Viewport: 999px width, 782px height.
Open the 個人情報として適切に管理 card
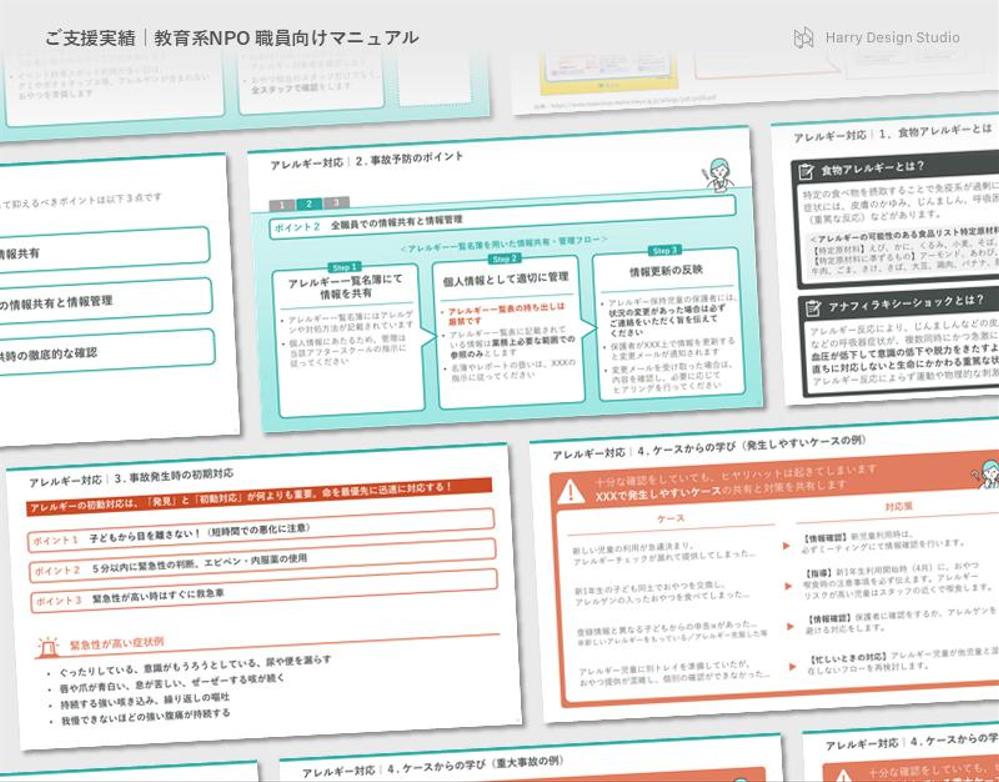(508, 332)
